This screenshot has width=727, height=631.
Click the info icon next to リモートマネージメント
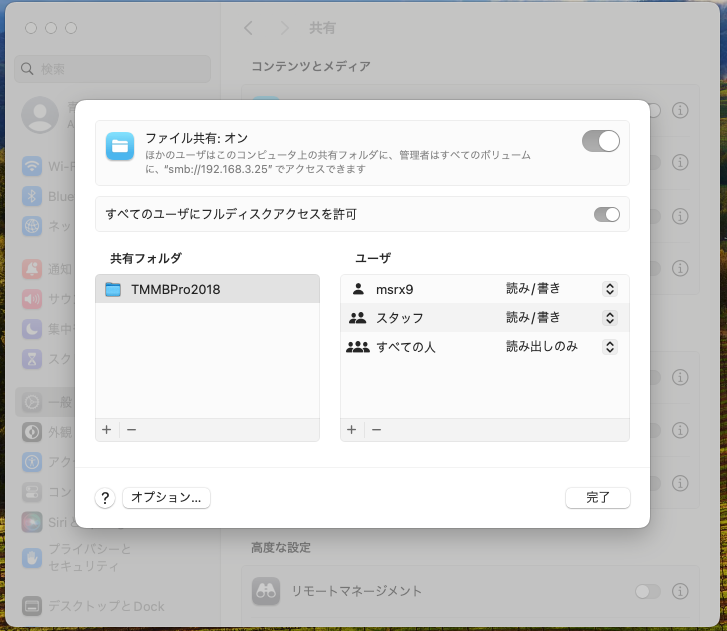pos(680,591)
